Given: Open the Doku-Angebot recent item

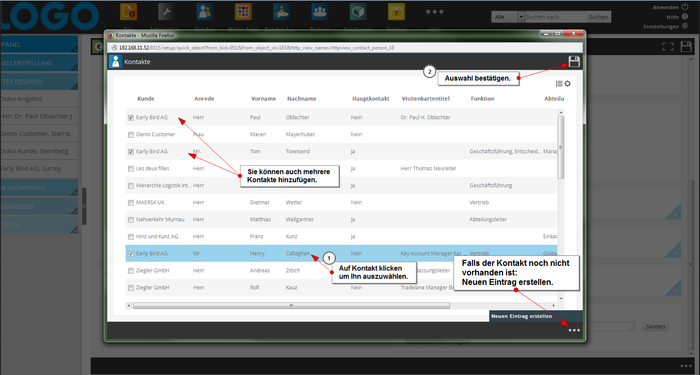Looking at the screenshot, I should tap(39, 99).
